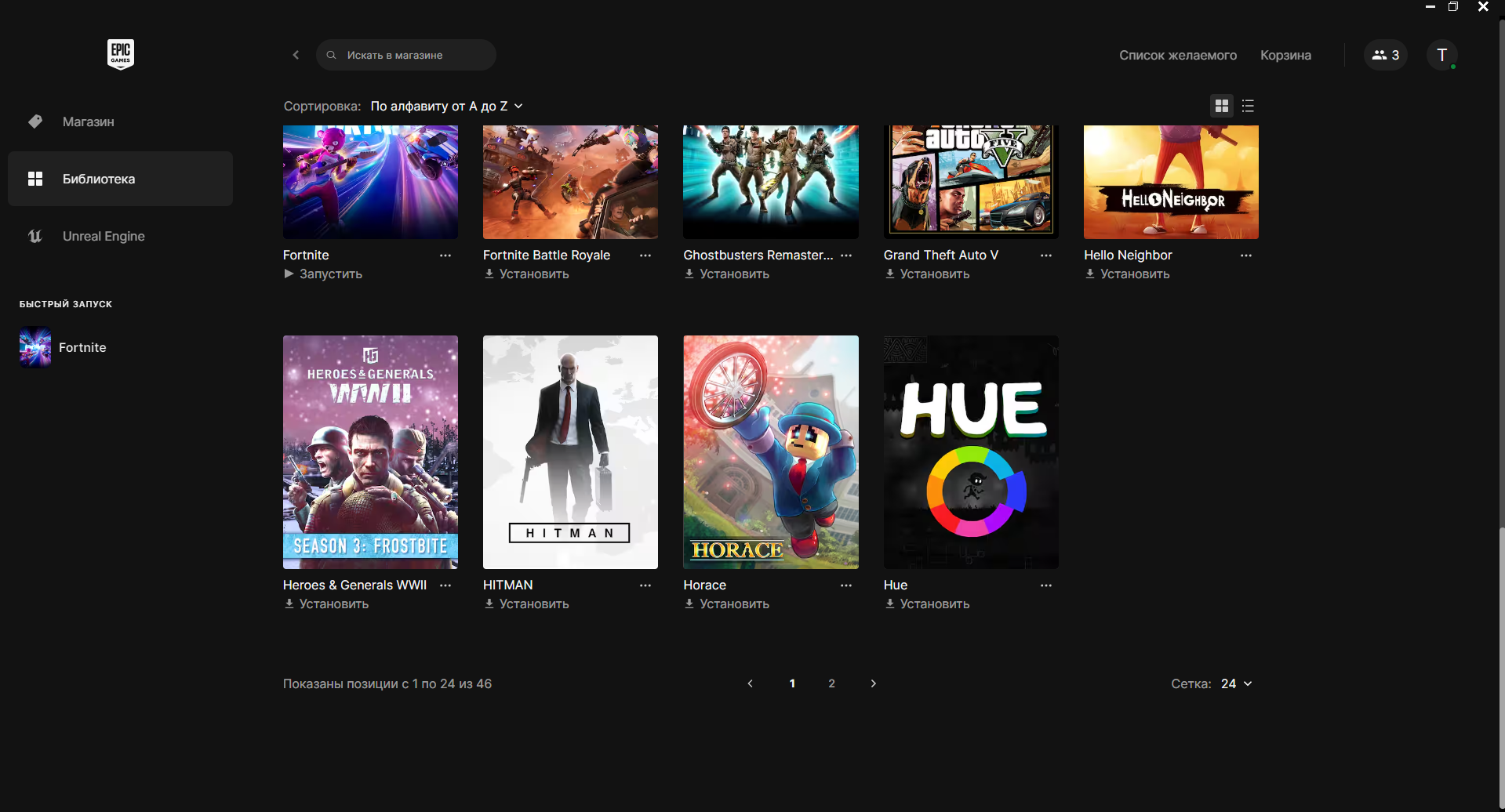Open the Hue cover art
This screenshot has width=1505, height=812.
click(x=971, y=452)
